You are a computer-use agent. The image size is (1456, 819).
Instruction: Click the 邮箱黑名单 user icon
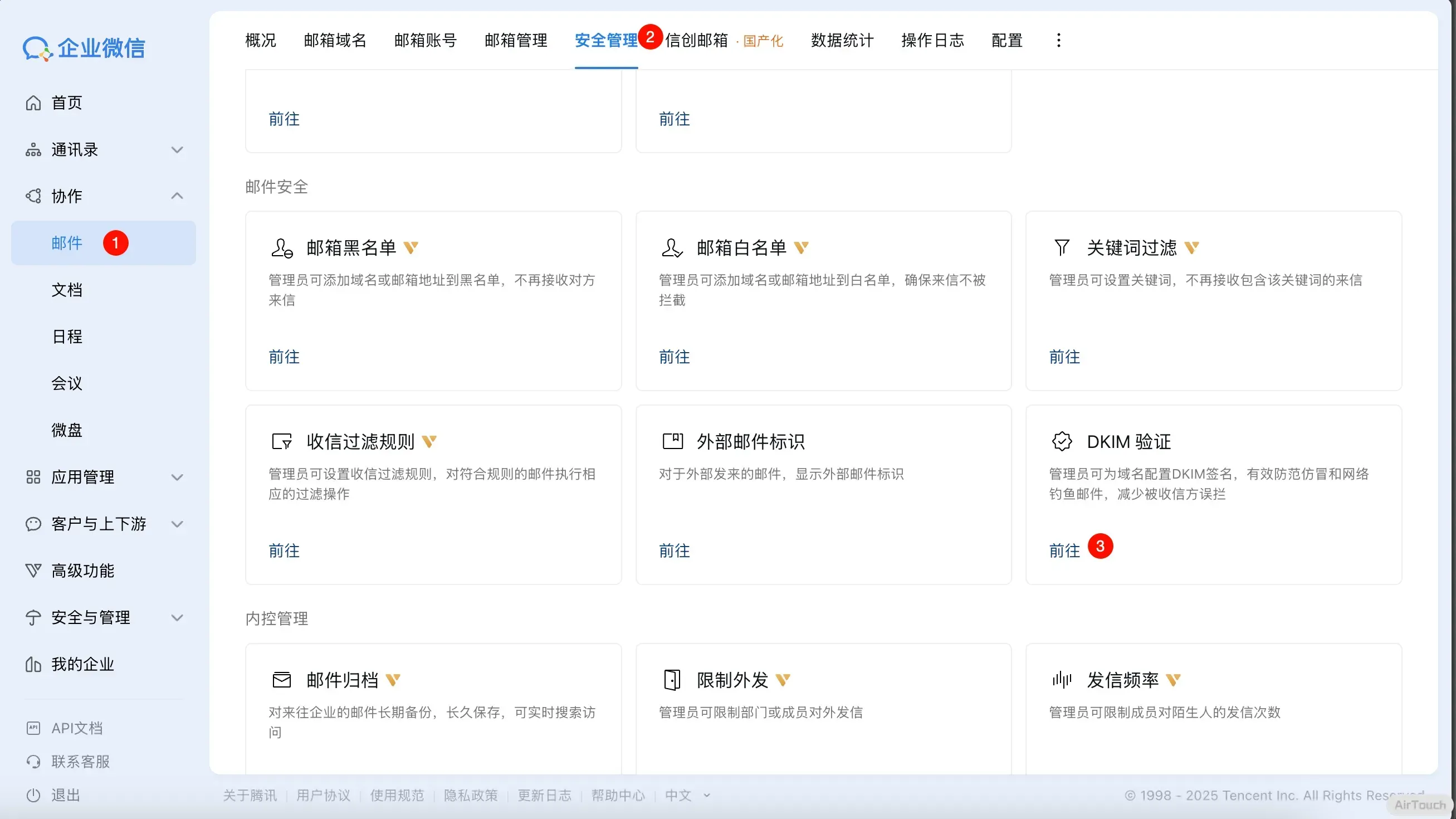coord(281,247)
